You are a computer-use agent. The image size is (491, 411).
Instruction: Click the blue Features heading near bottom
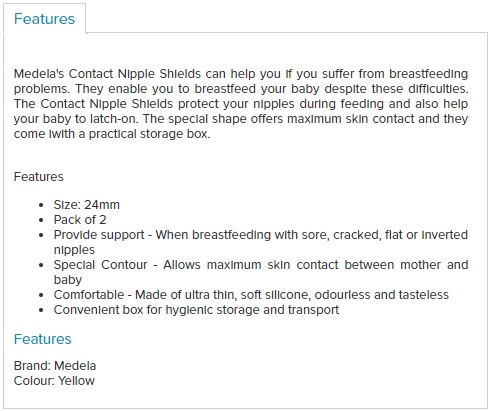43,339
